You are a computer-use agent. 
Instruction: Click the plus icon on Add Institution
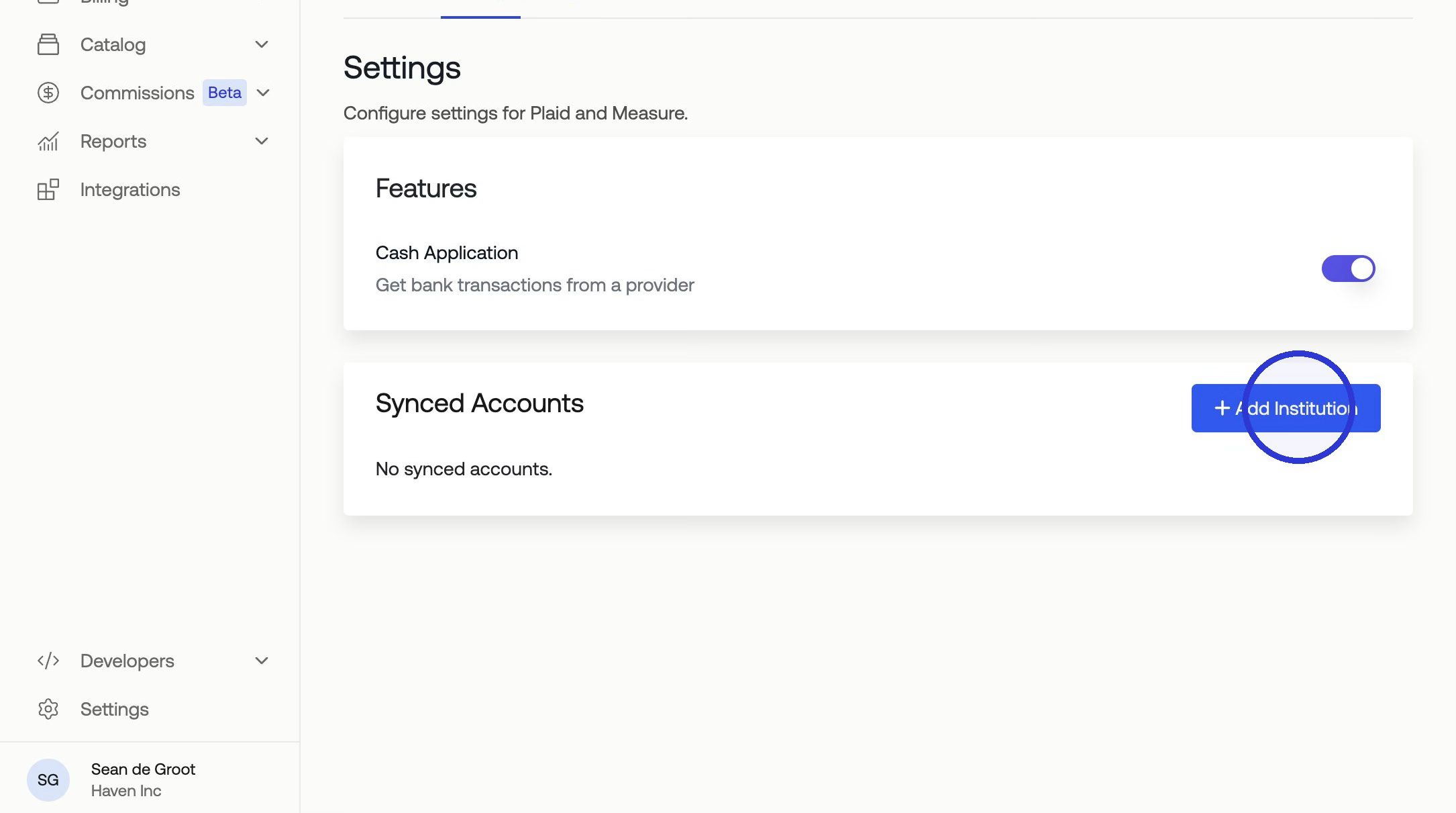click(x=1222, y=408)
